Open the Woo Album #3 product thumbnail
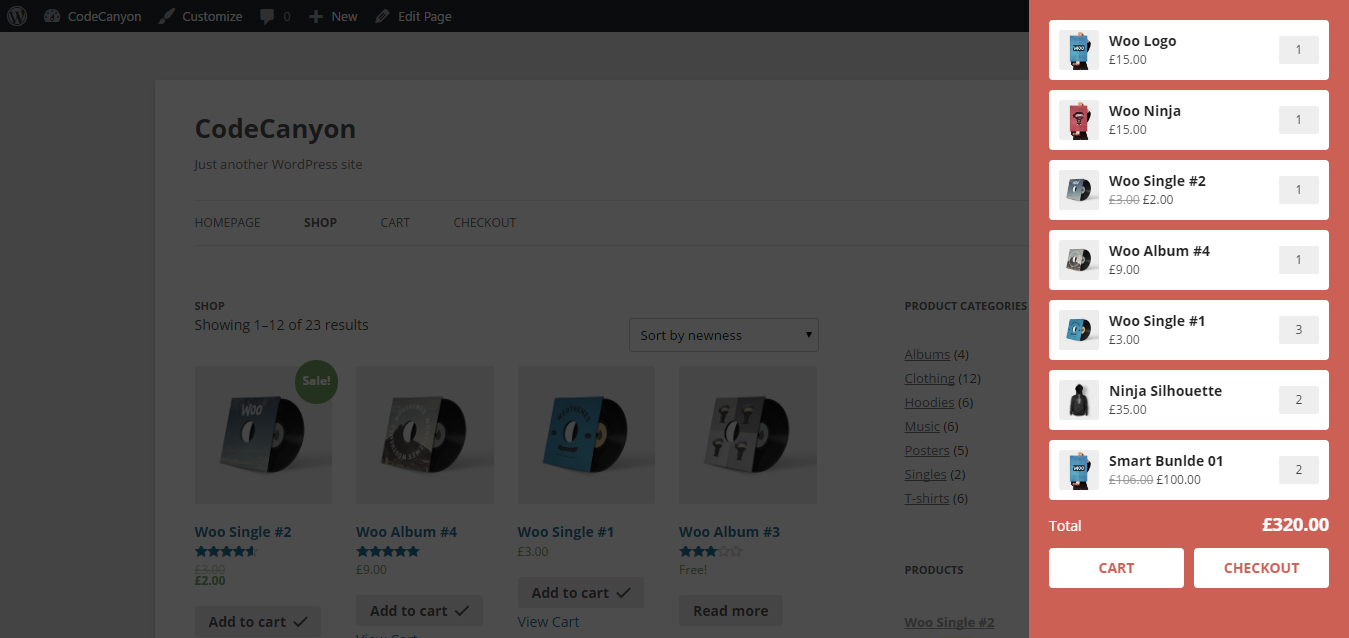The height and width of the screenshot is (638, 1349). click(748, 435)
